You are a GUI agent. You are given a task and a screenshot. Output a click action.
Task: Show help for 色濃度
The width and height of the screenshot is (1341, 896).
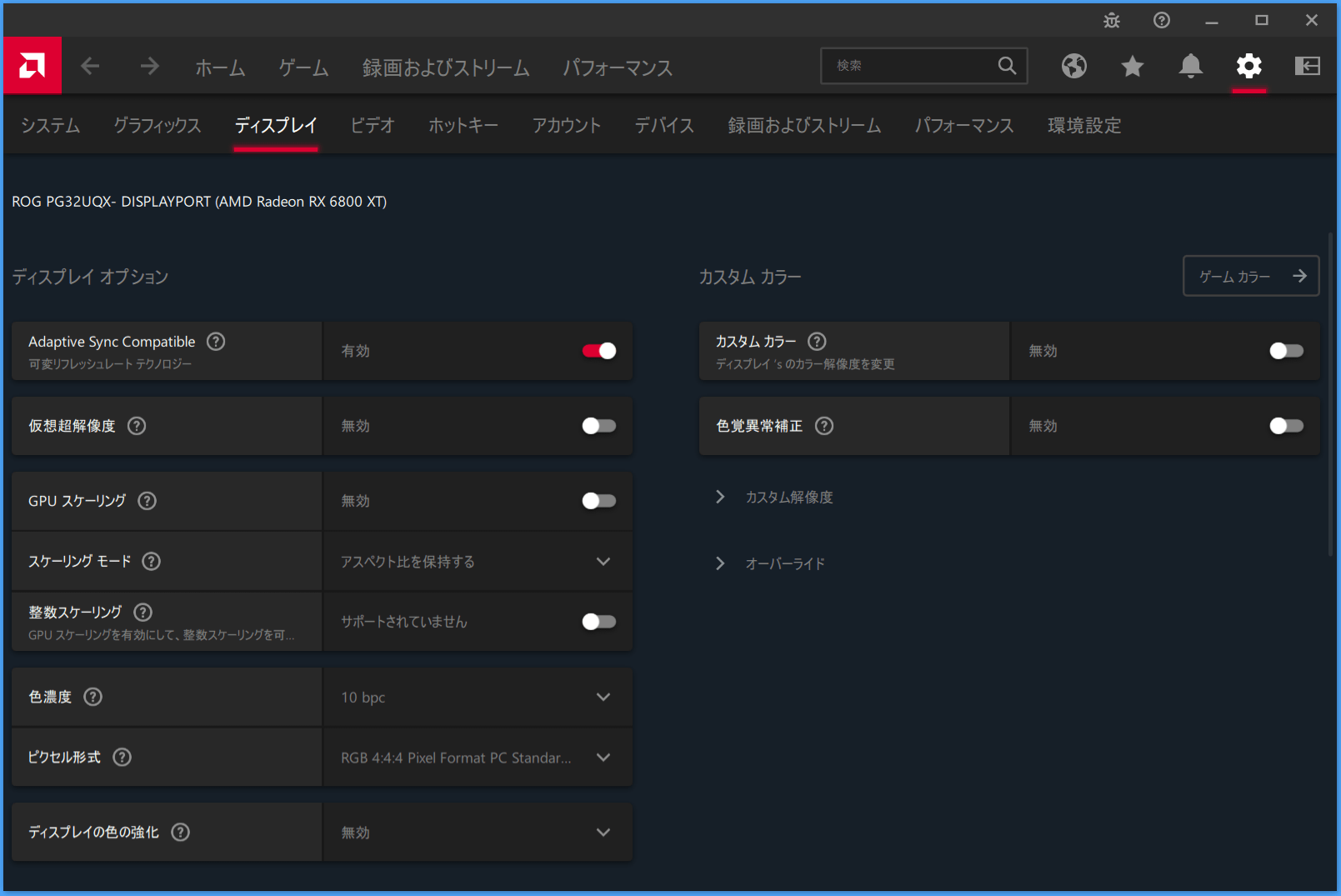93,697
